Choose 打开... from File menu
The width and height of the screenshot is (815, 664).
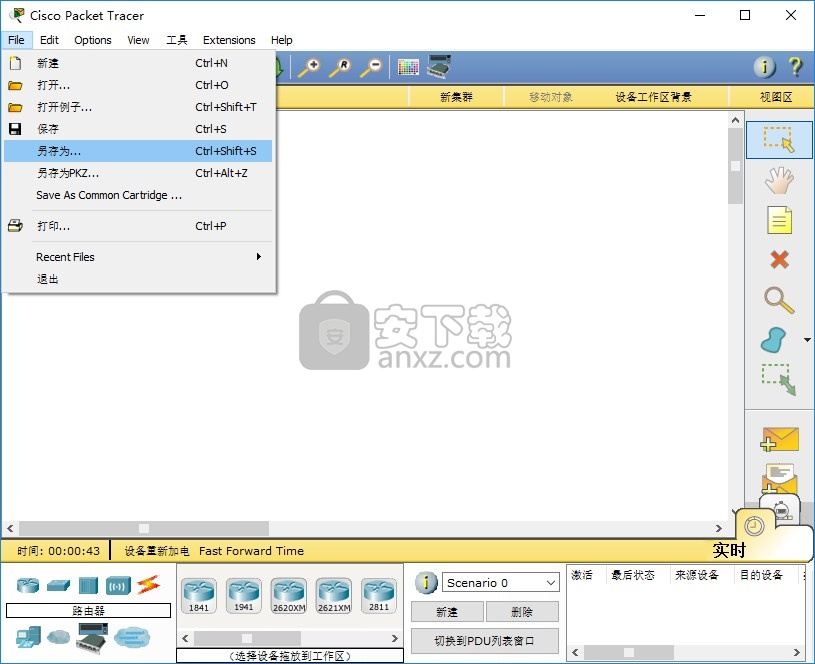click(138, 85)
